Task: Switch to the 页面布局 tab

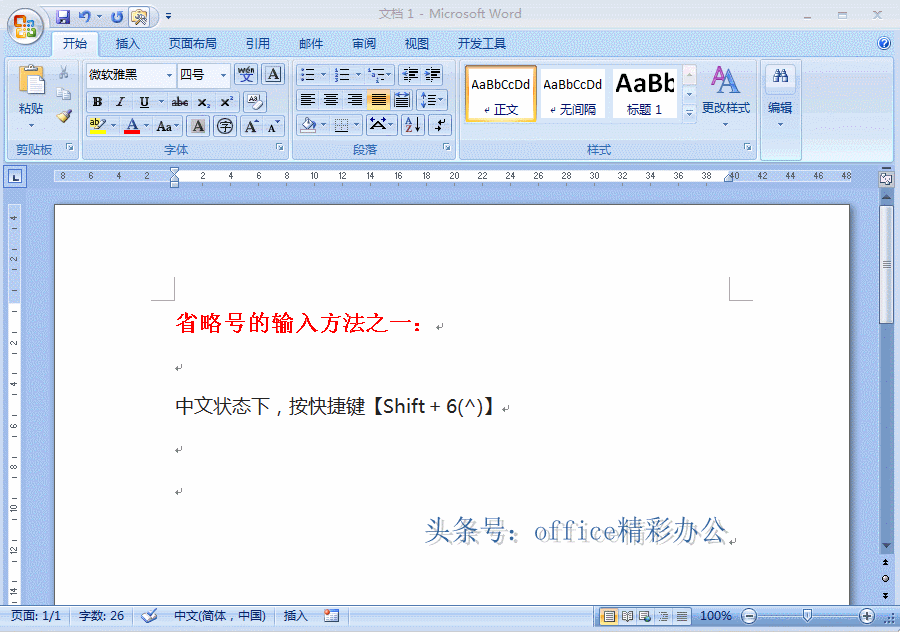Action: point(192,44)
